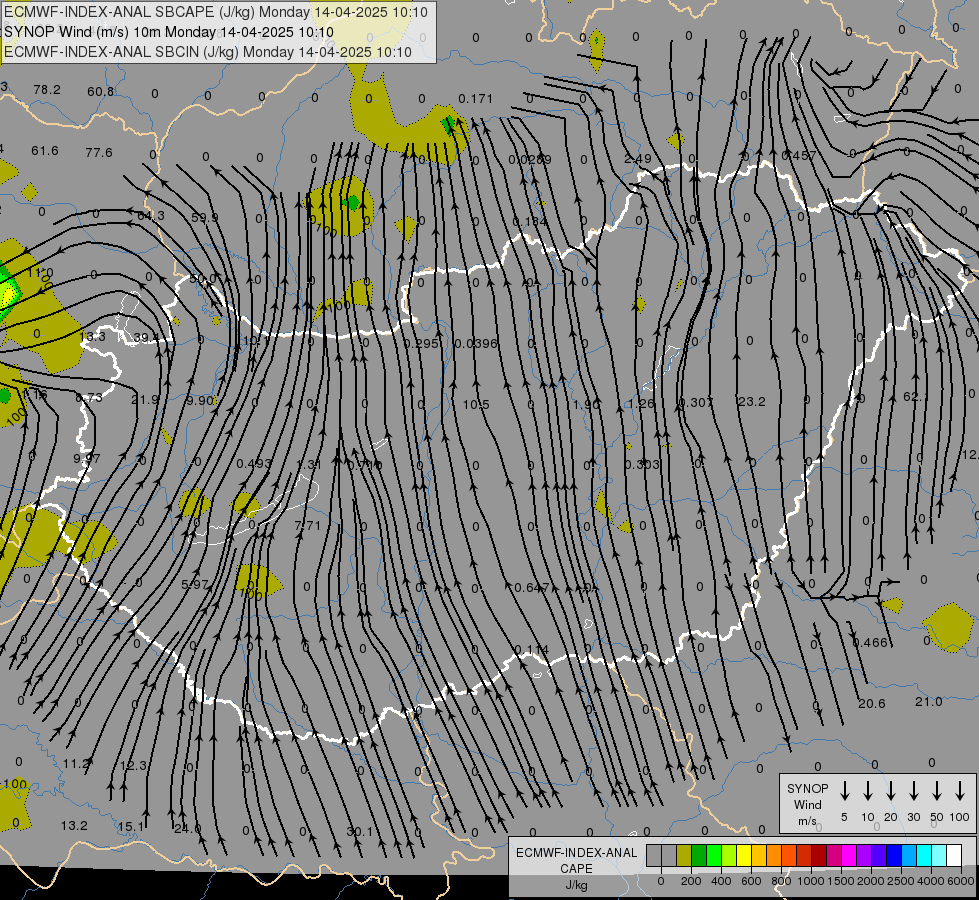Click the 800 tick label on CAPE scale
979x900 pixels.
pos(781,881)
